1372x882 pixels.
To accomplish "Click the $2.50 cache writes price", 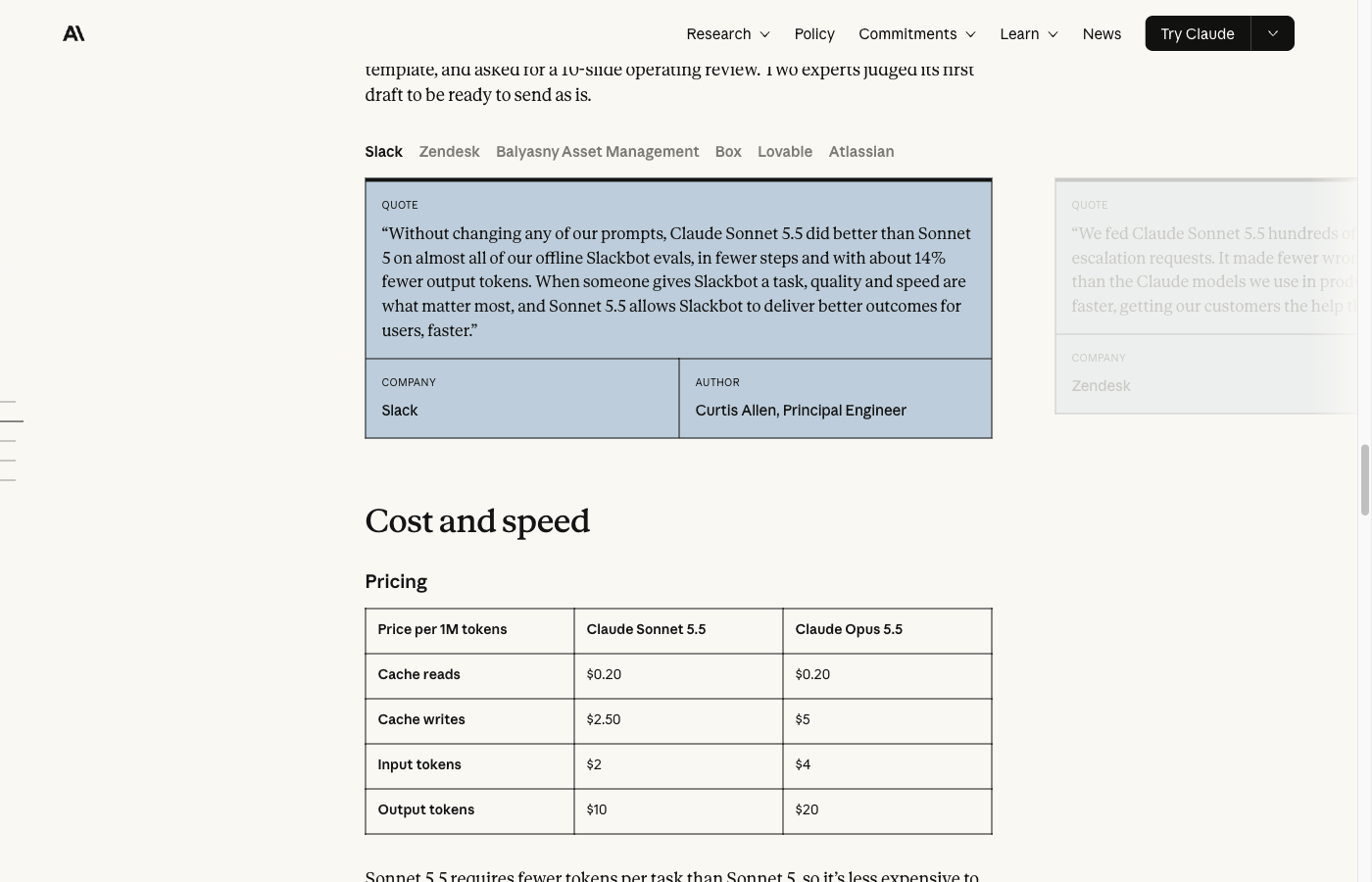I will [x=604, y=719].
